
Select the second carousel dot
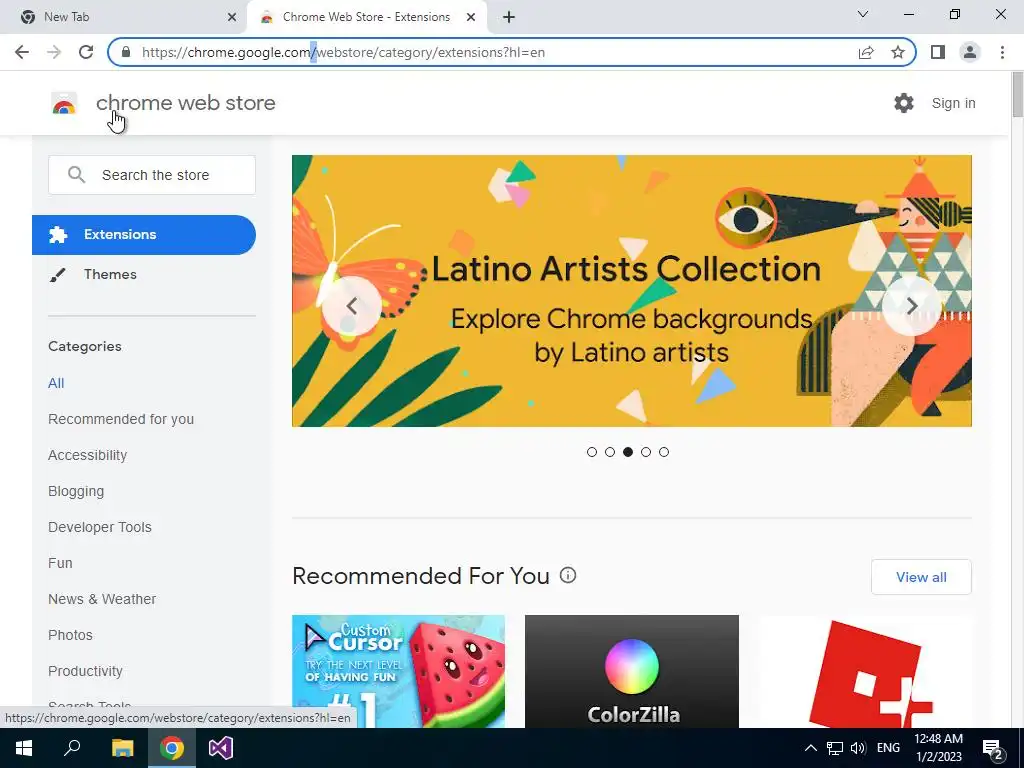[x=610, y=452]
